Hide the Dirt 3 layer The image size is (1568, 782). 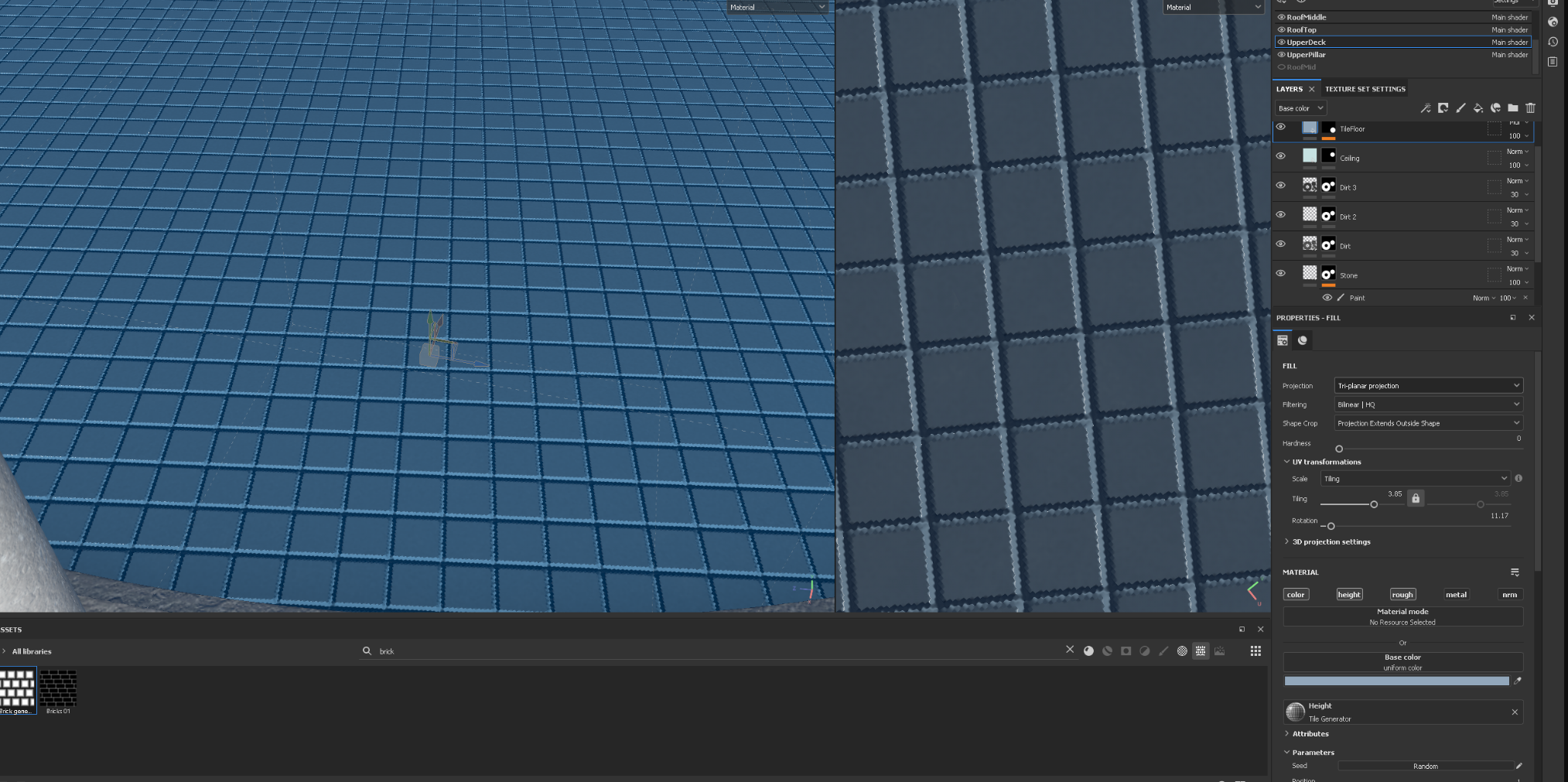coord(1280,186)
